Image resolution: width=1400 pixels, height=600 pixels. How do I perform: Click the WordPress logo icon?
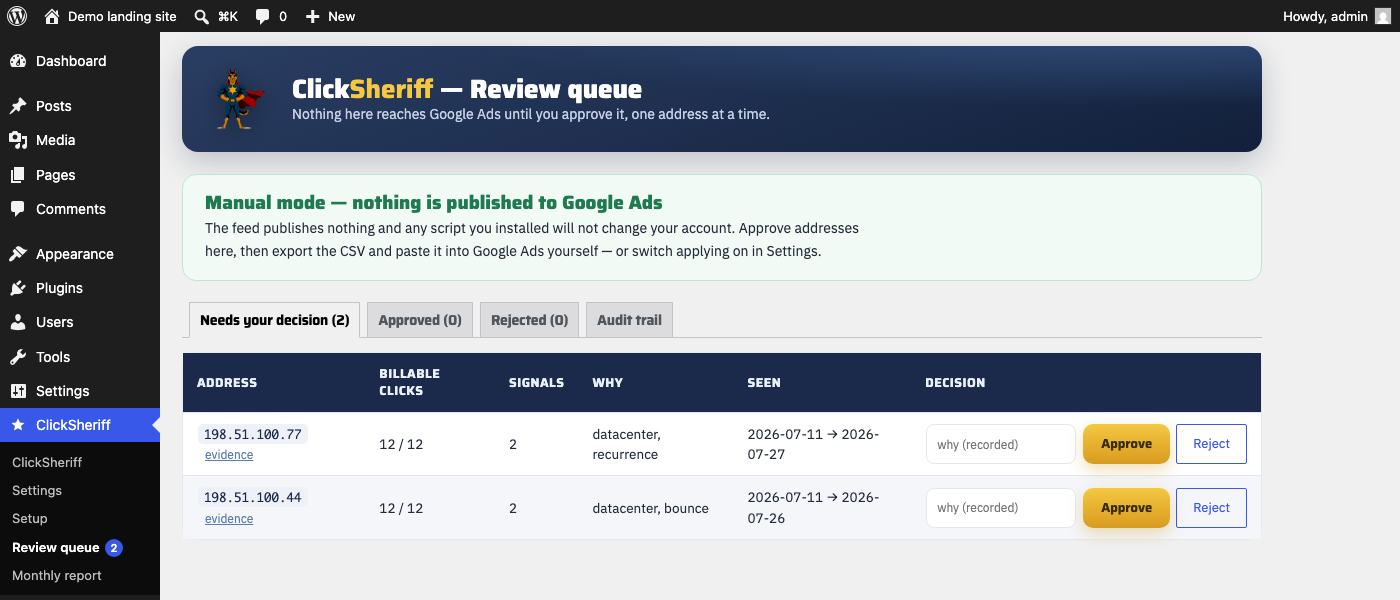pyautogui.click(x=17, y=16)
